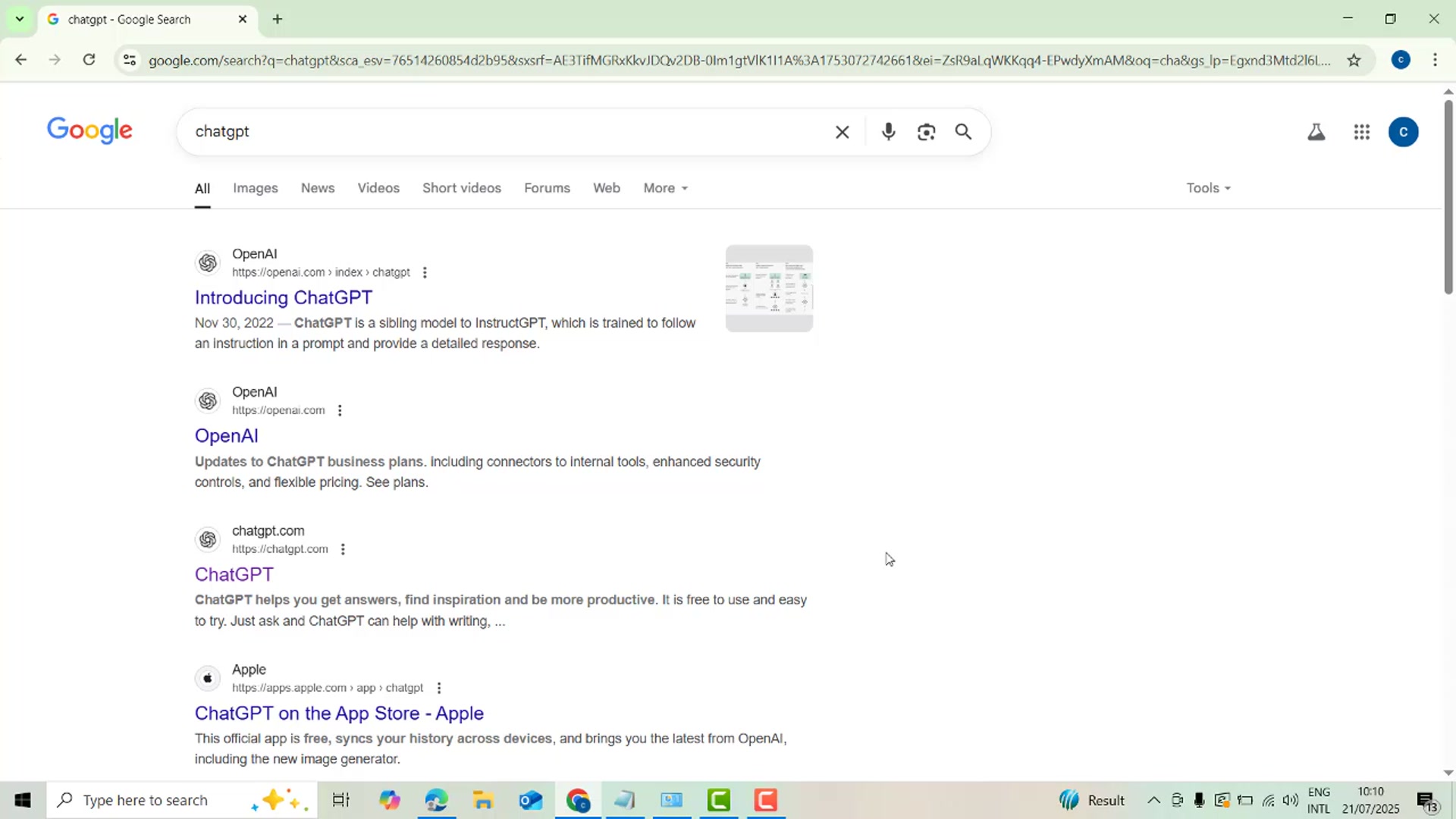1456x819 pixels.
Task: Open notification center icon
Action: coord(1428,801)
